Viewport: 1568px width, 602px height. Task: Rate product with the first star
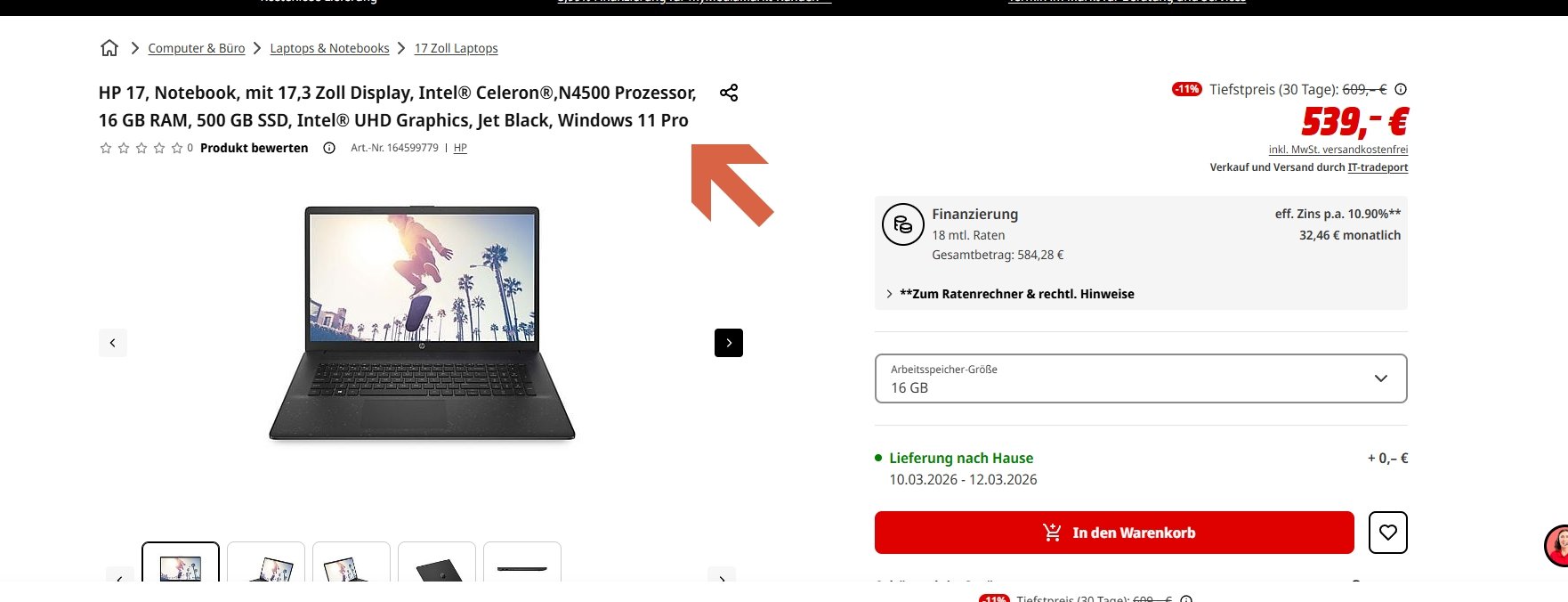coord(106,148)
